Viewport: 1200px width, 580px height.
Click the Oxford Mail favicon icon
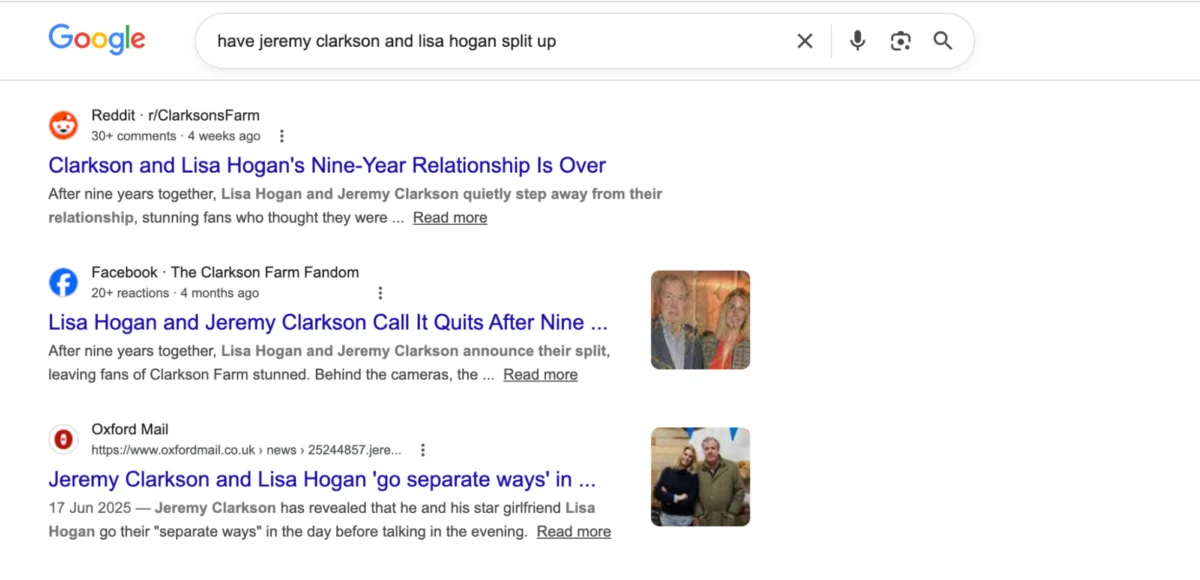pos(63,439)
